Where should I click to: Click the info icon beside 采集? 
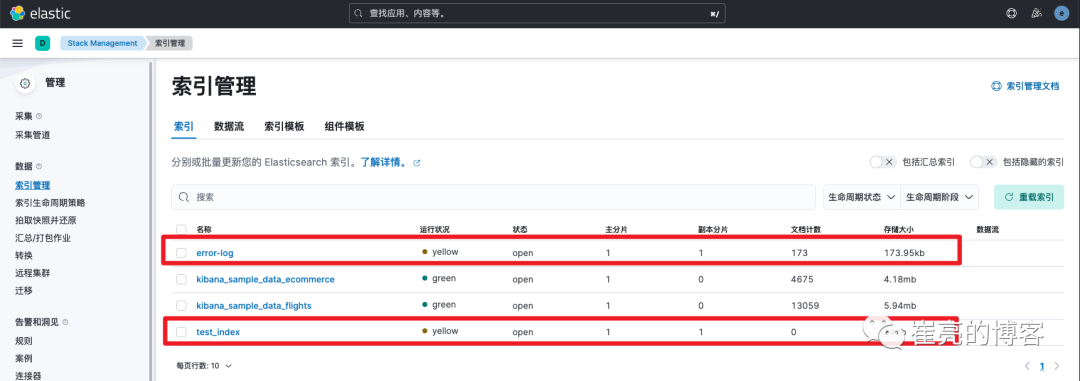[x=39, y=116]
